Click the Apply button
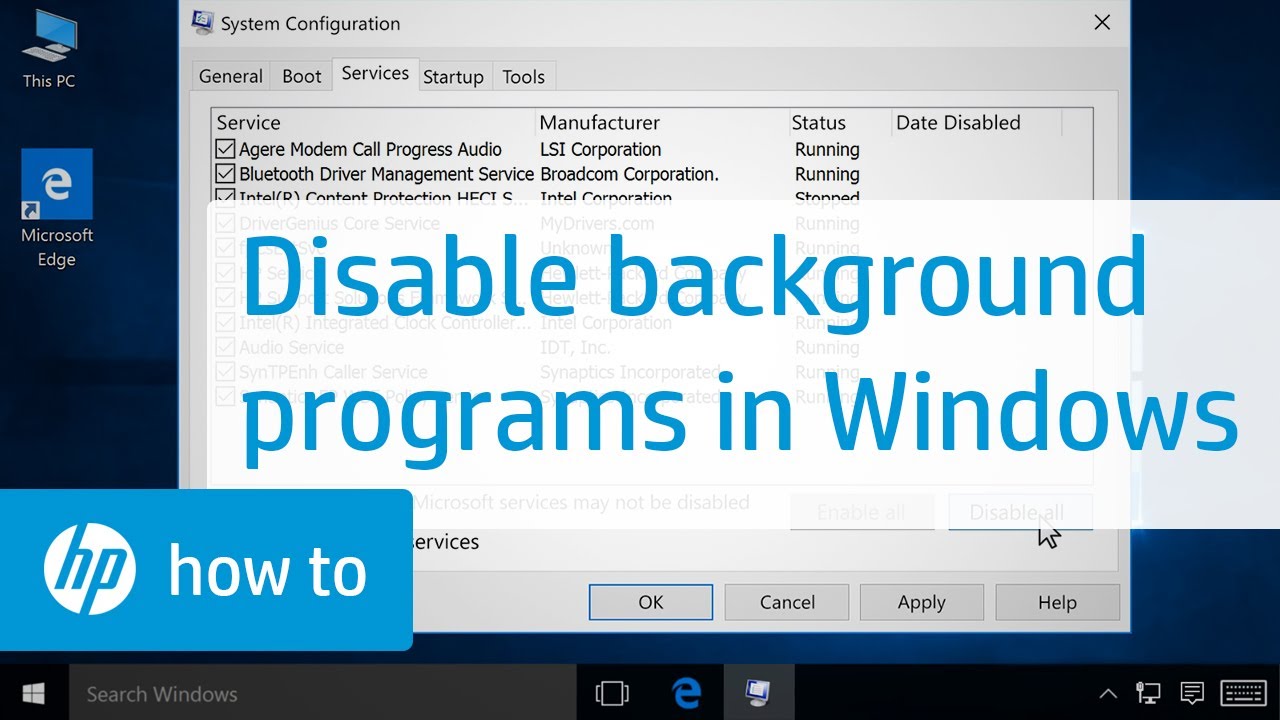 922,602
